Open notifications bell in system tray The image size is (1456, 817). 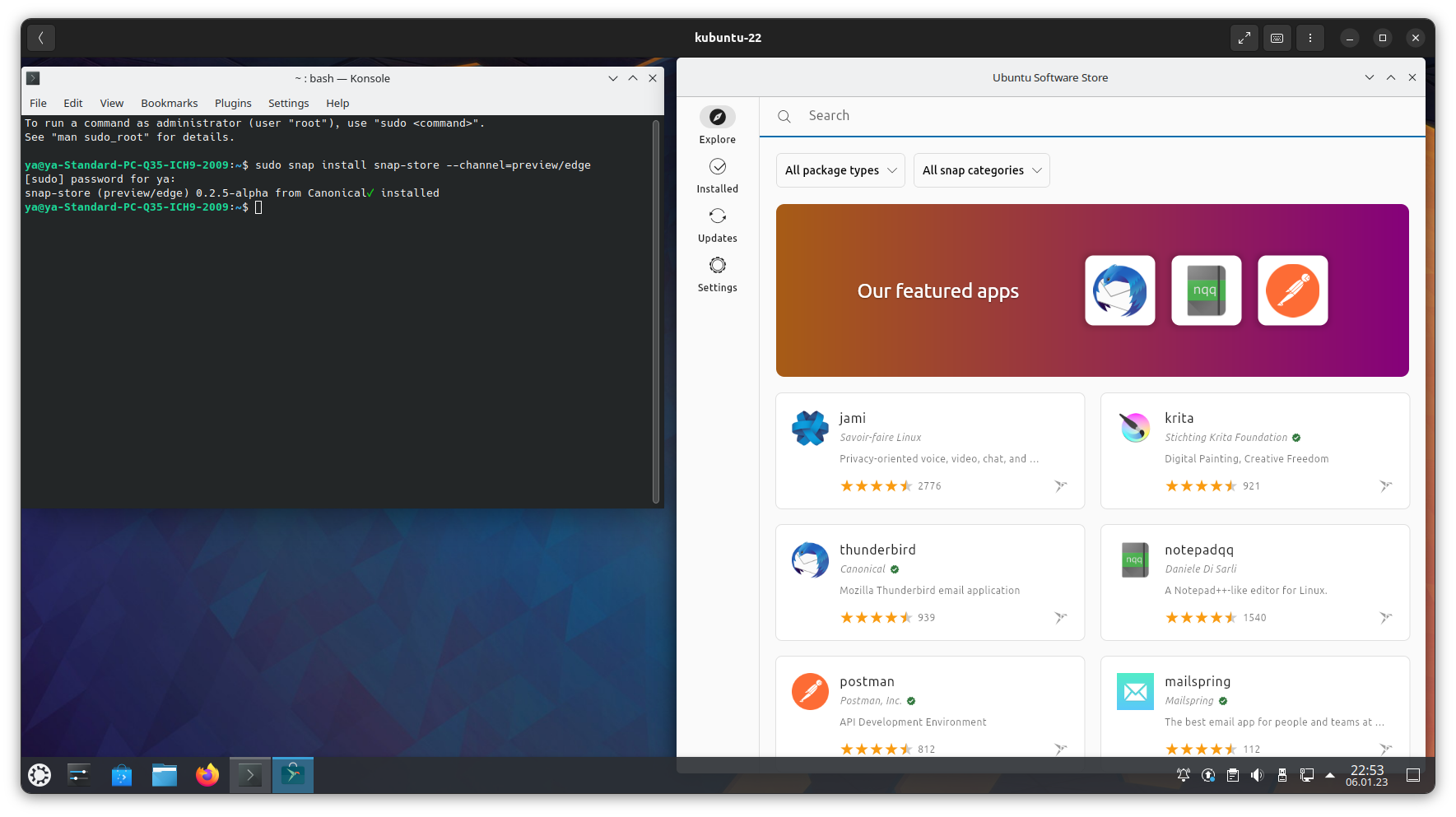(1183, 775)
